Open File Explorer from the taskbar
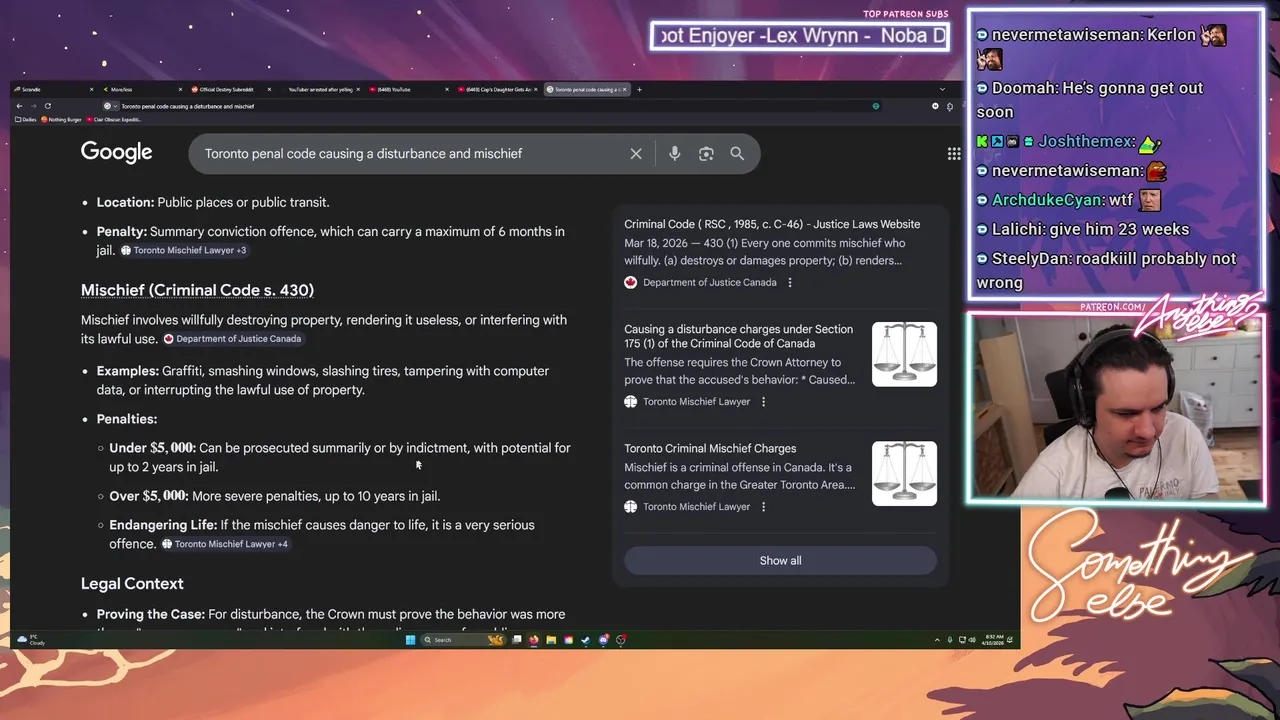Viewport: 1280px width, 720px height. click(551, 640)
